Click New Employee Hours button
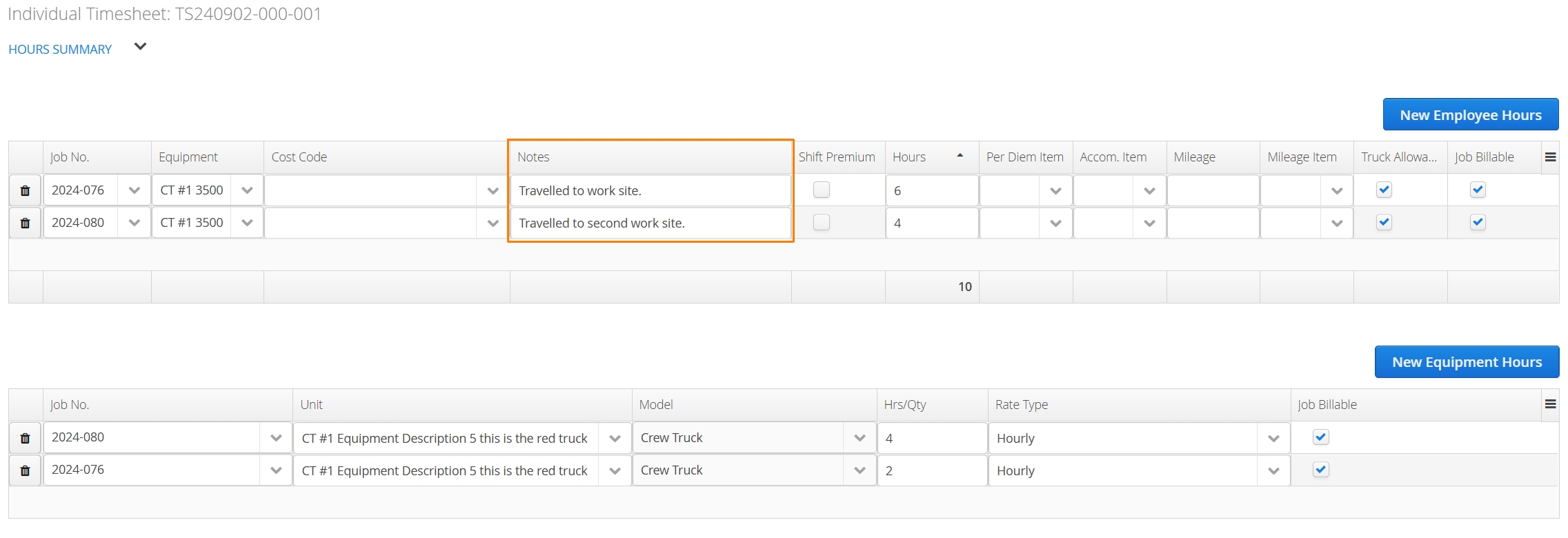 [x=1471, y=114]
